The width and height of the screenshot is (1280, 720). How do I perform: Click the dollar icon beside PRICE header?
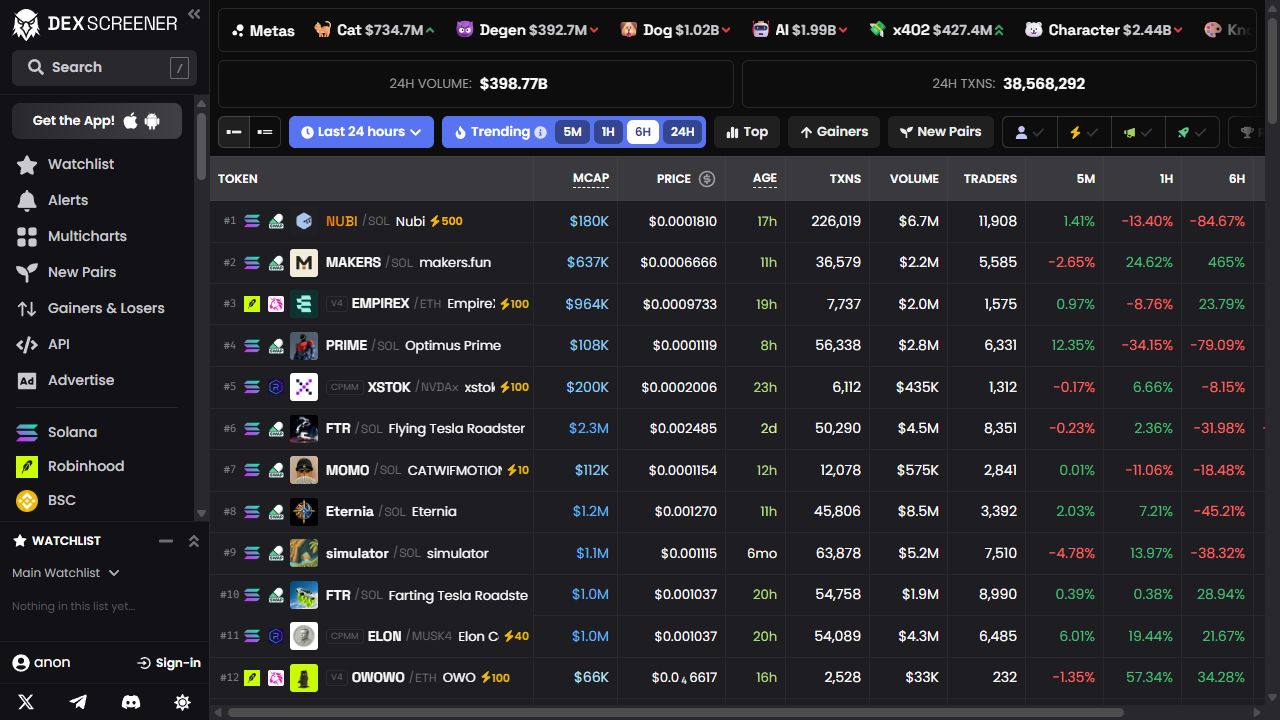707,179
